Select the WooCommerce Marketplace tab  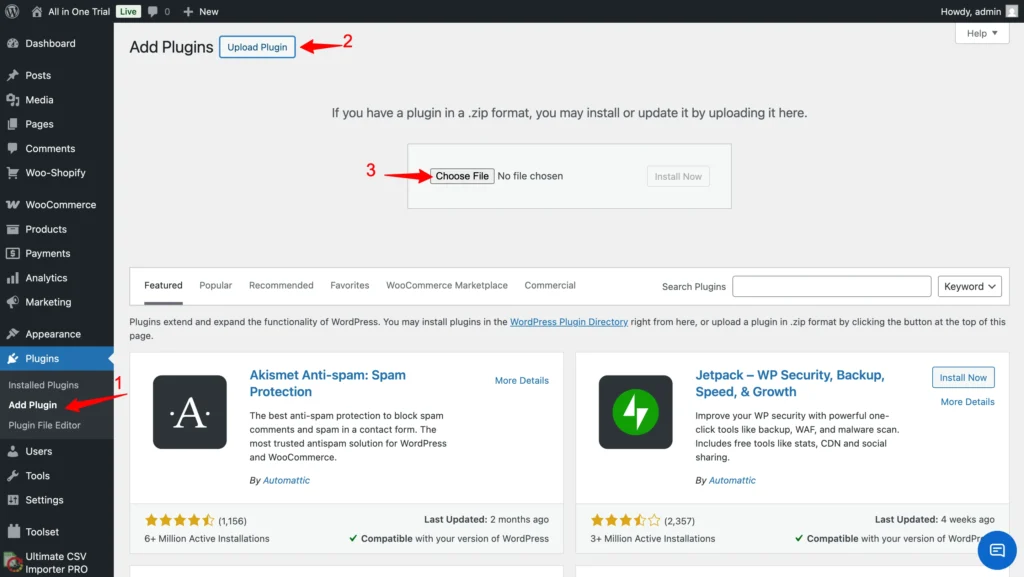click(447, 285)
